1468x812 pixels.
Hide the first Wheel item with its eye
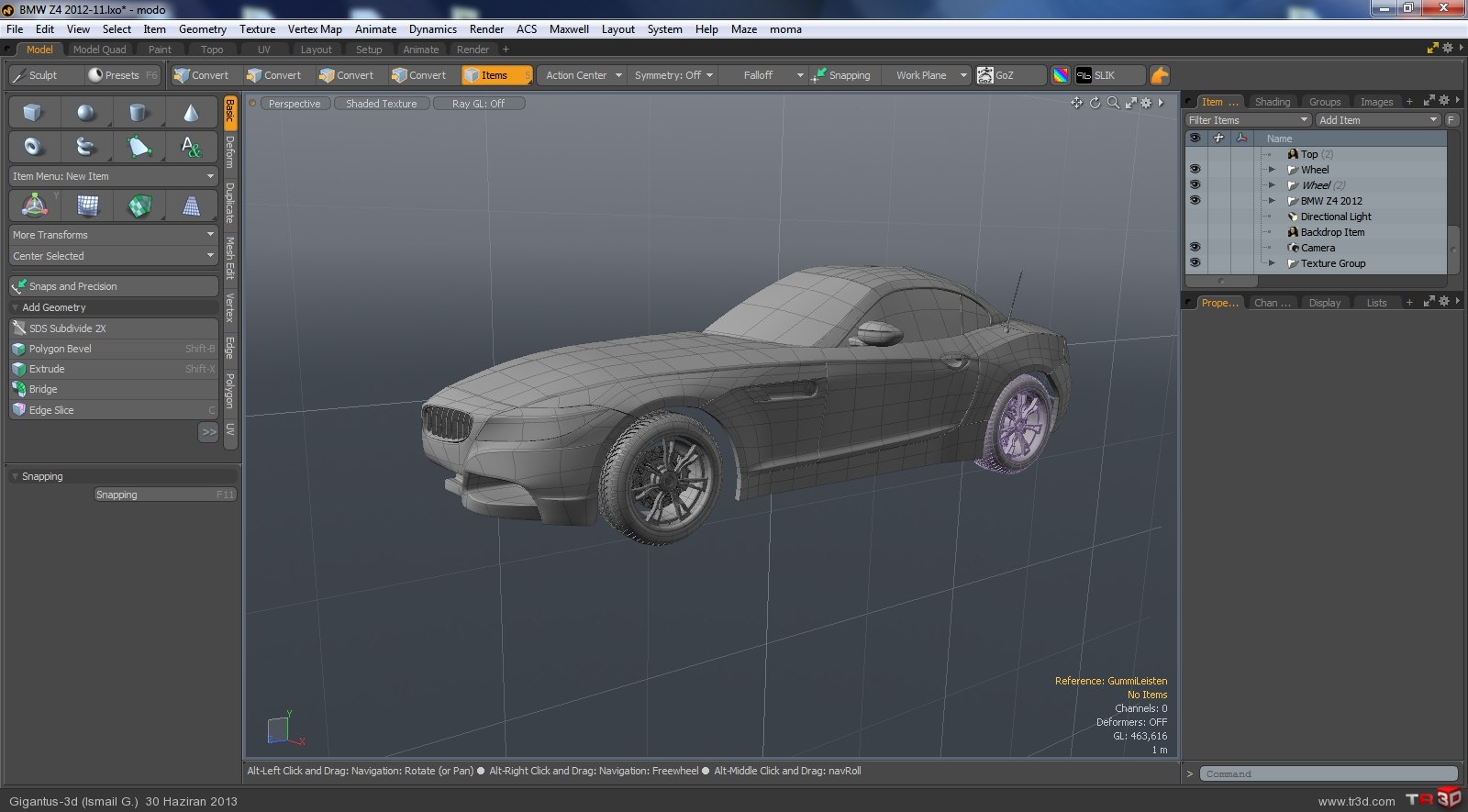coord(1195,169)
